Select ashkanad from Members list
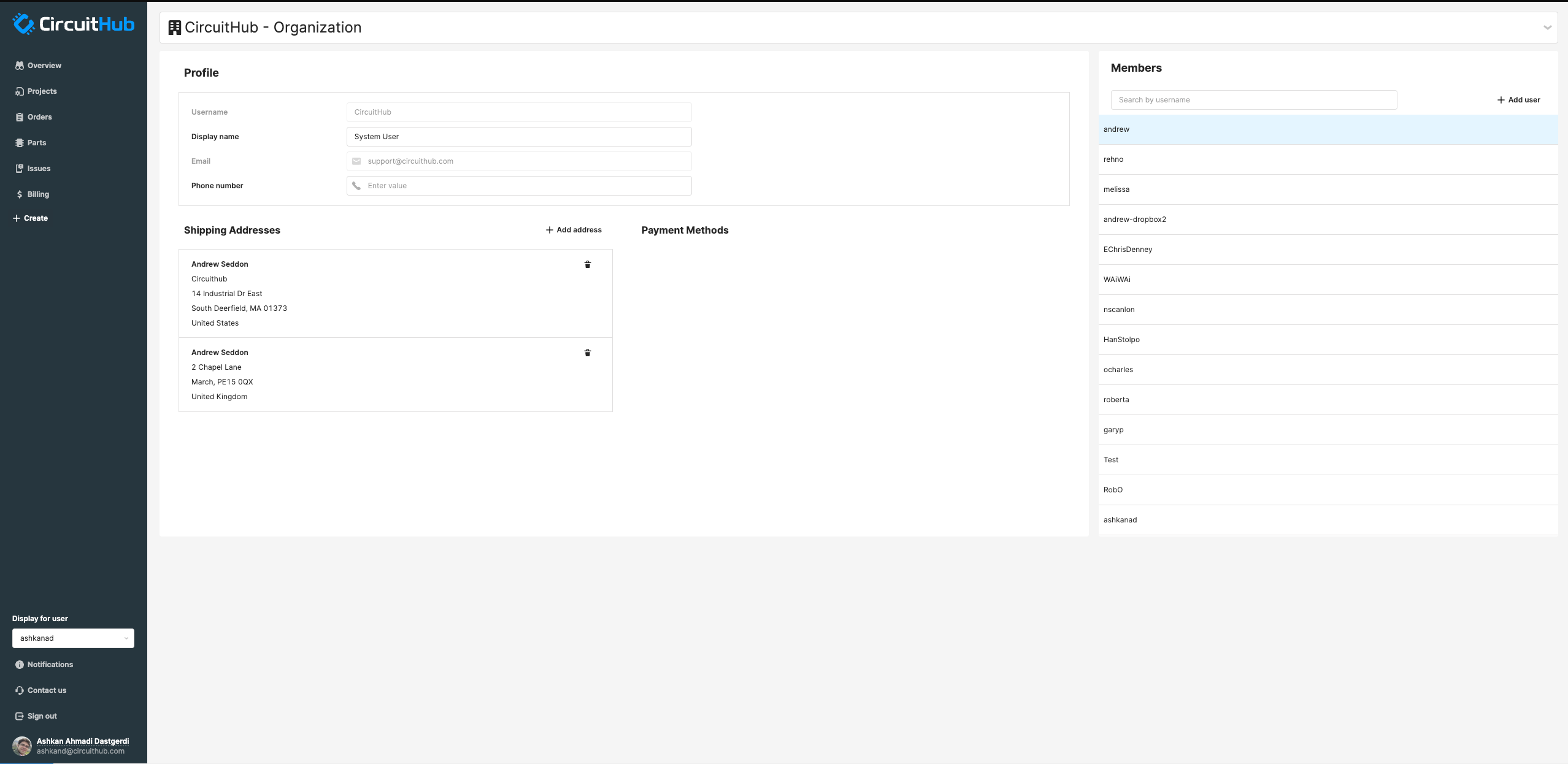Screen dimensions: 1568x764 (1120, 520)
